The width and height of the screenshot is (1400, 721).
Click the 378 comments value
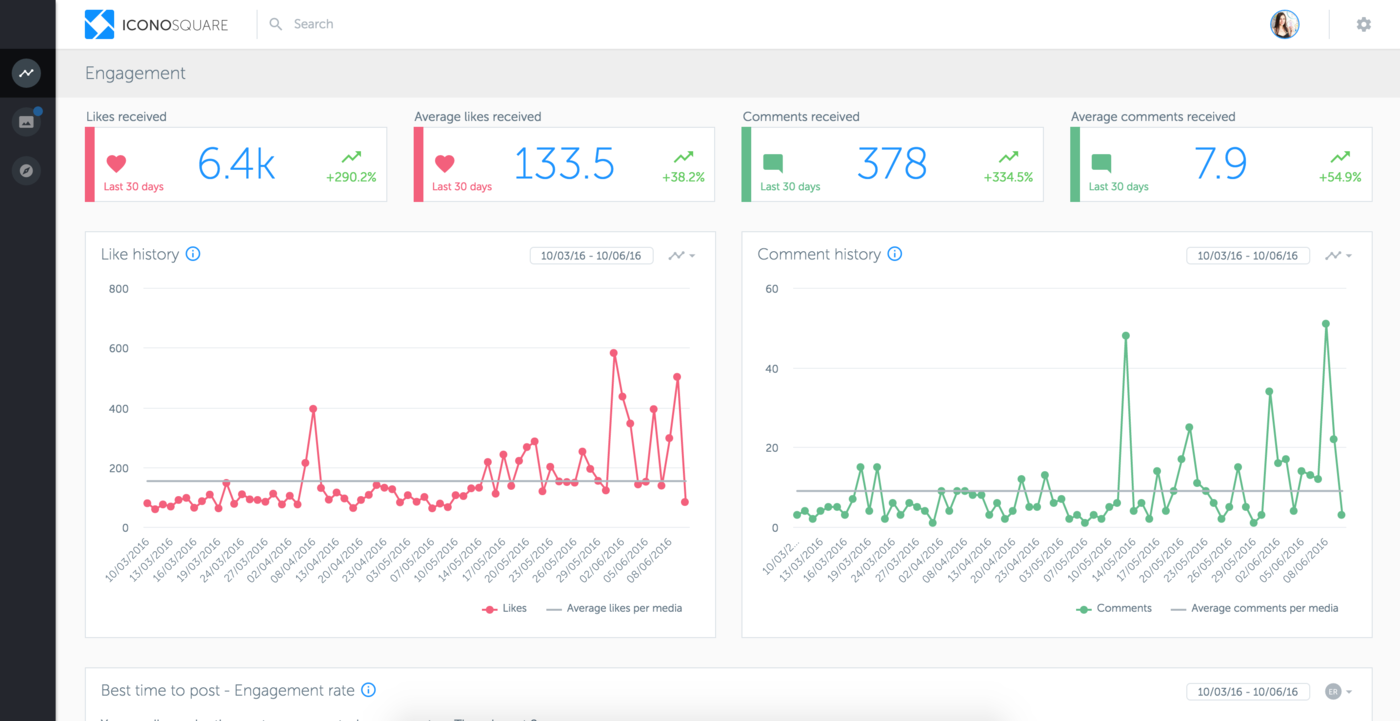892,164
